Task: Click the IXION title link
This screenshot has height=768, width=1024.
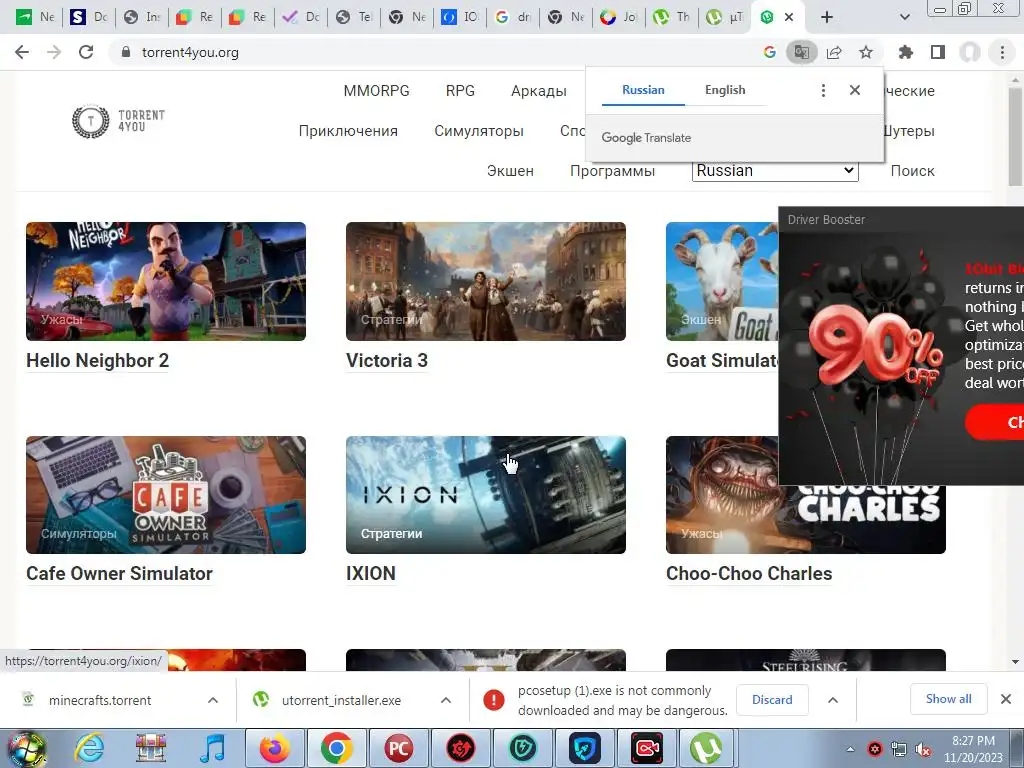Action: pyautogui.click(x=370, y=573)
